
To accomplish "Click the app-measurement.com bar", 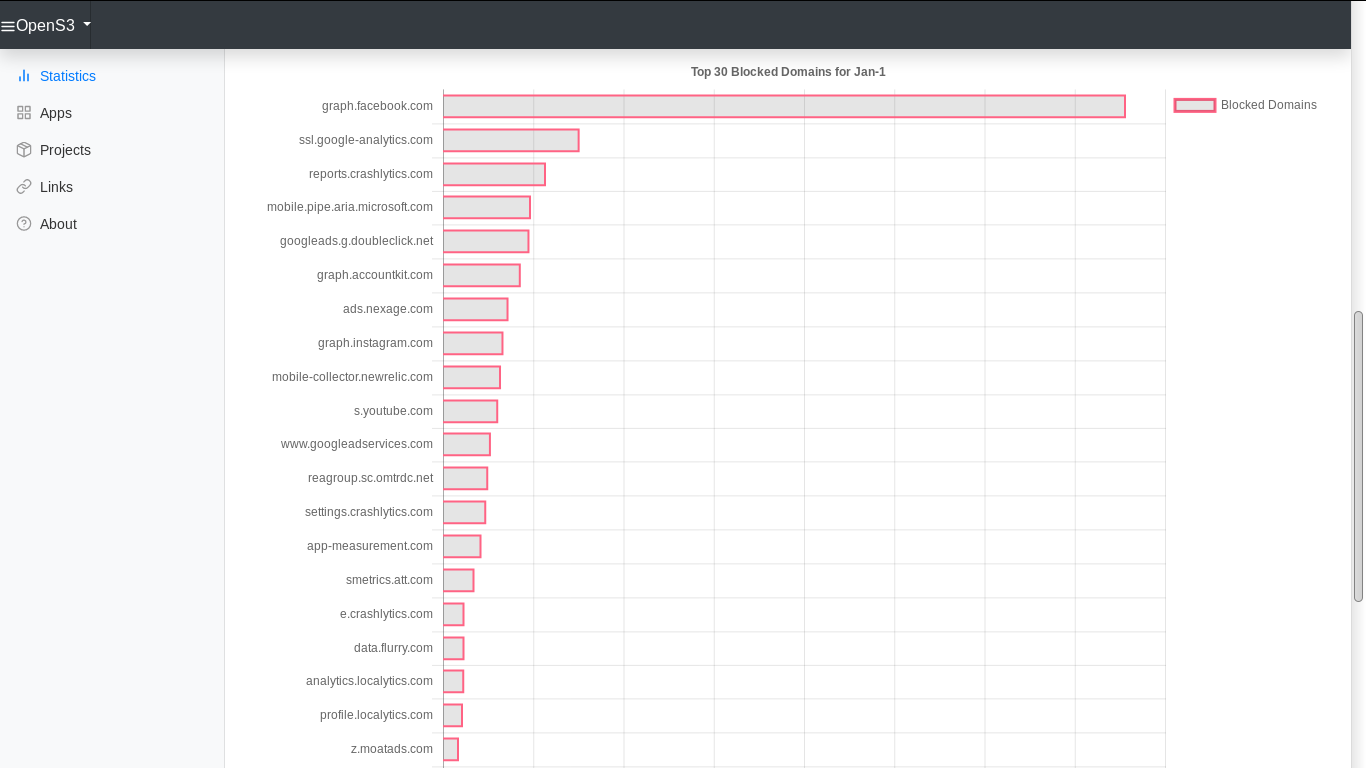I will point(462,546).
